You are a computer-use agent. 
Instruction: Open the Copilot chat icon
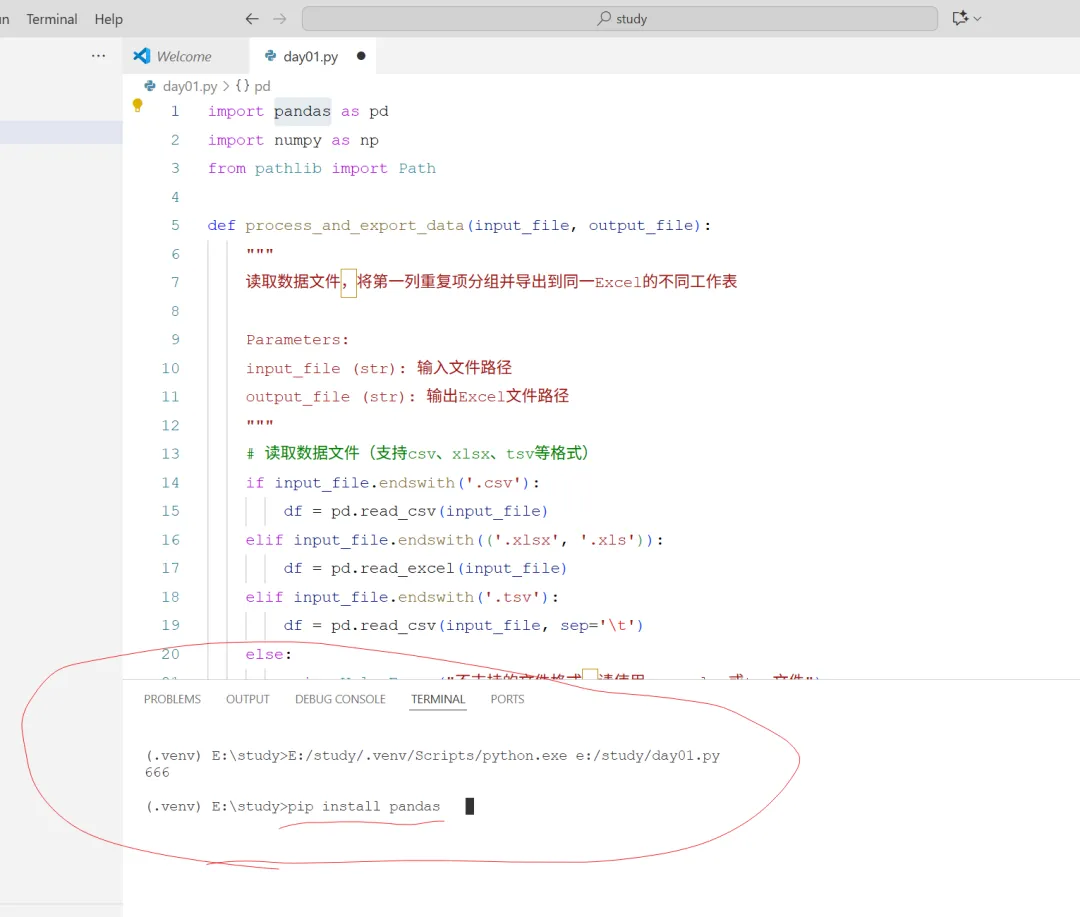(960, 19)
